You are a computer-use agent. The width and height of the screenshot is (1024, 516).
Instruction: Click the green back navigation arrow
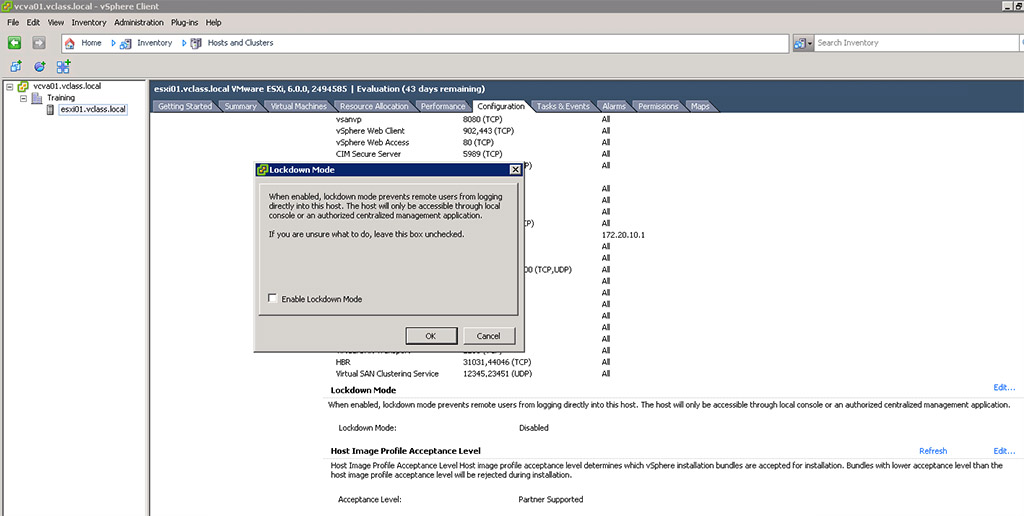pyautogui.click(x=14, y=42)
